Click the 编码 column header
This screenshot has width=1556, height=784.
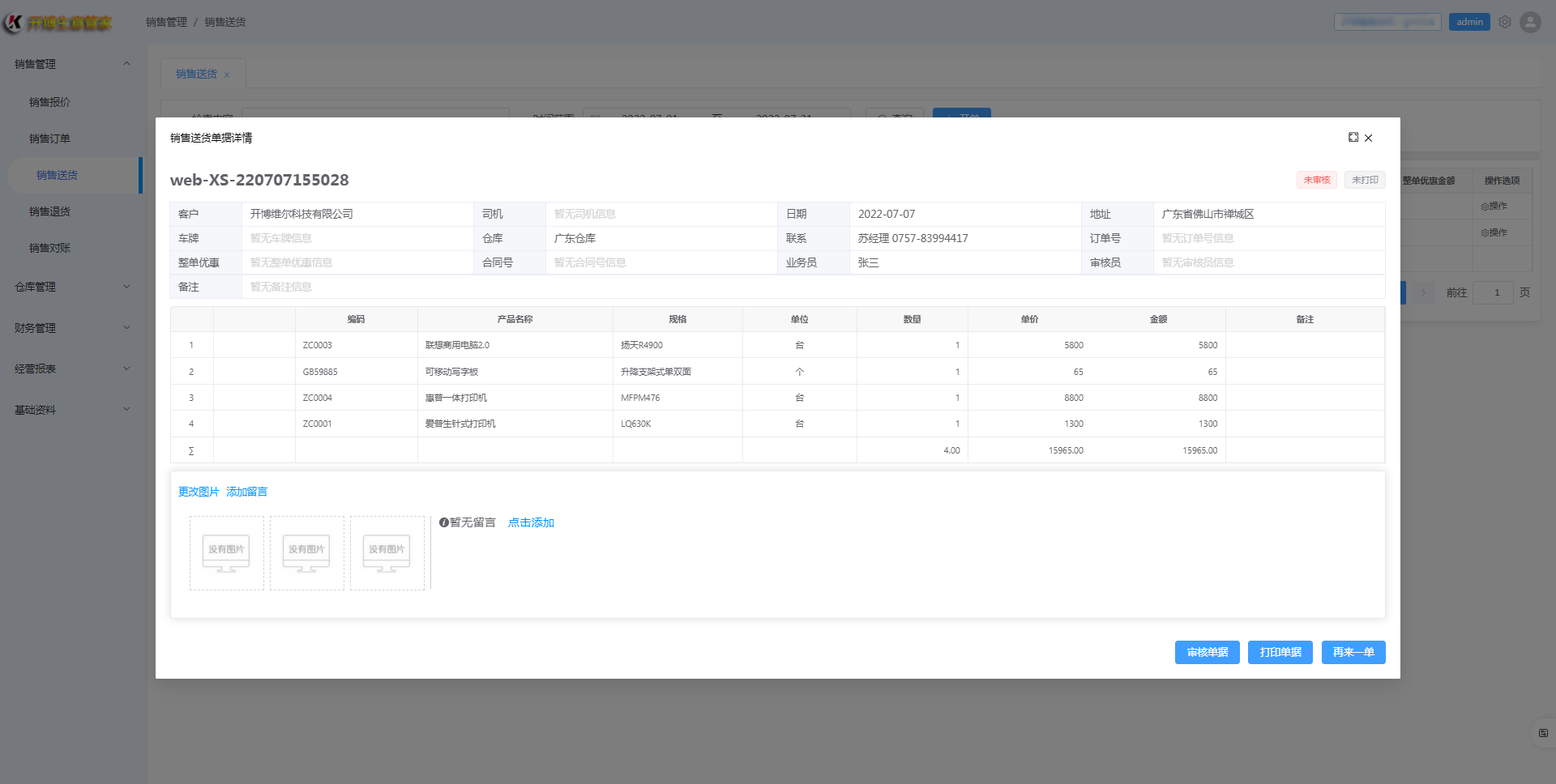[x=356, y=319]
